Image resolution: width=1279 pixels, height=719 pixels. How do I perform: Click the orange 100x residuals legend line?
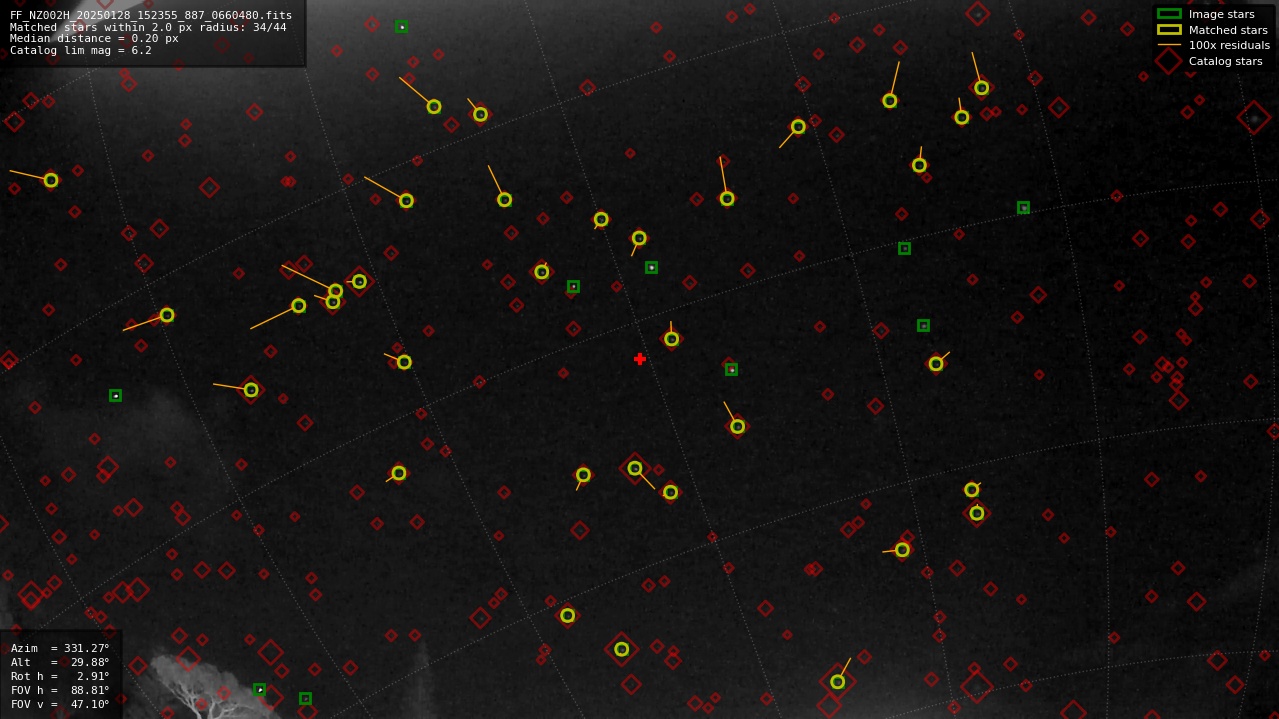pos(1169,45)
